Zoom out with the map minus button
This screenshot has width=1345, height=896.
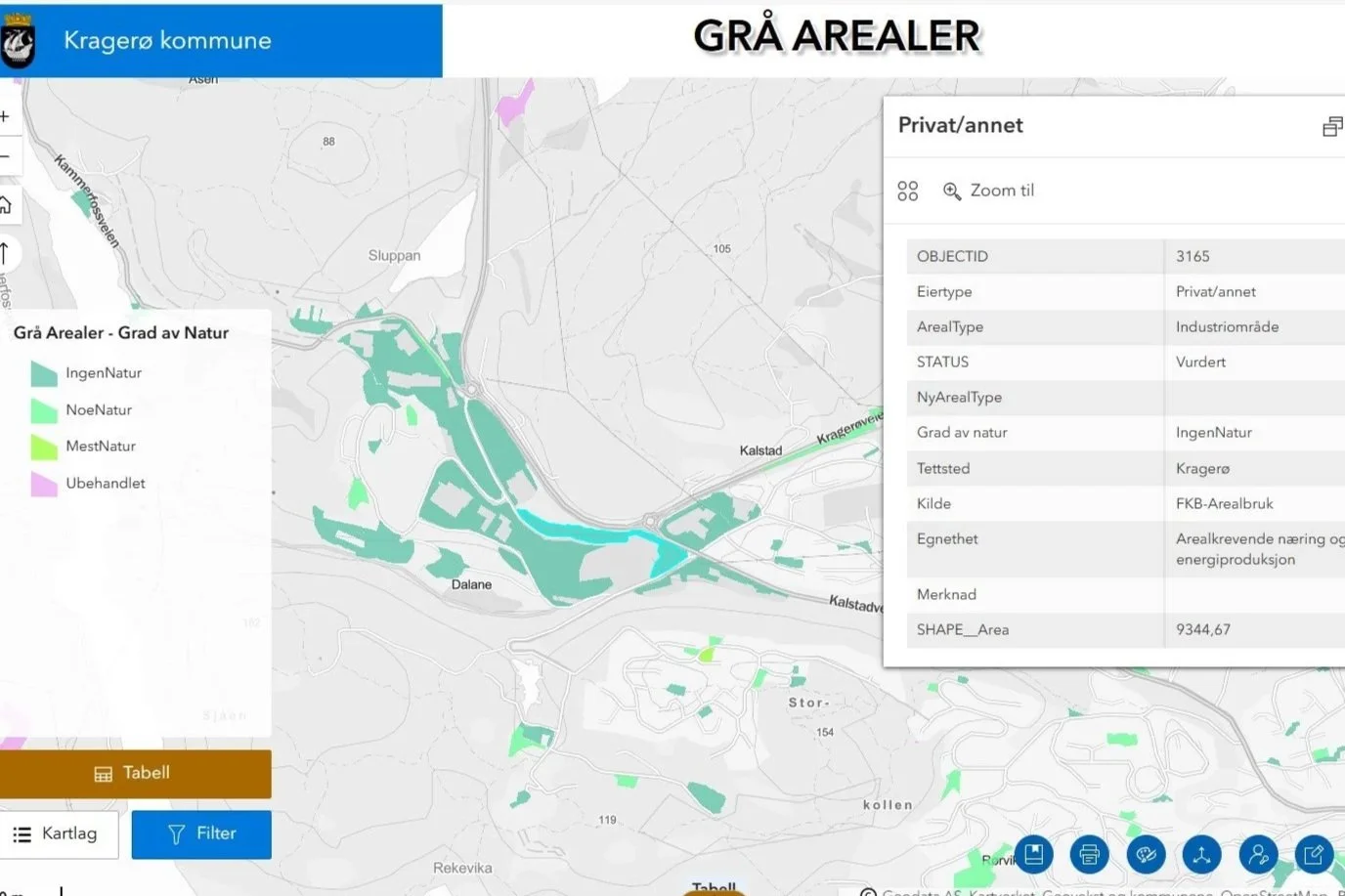[x=5, y=155]
